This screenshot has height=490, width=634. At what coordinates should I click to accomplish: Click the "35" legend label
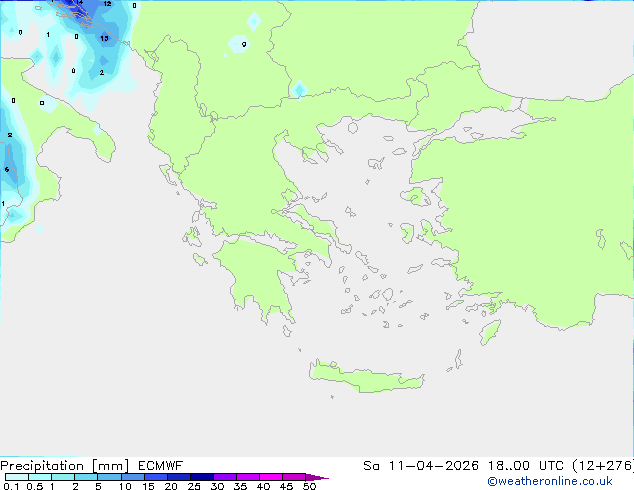[x=240, y=486]
